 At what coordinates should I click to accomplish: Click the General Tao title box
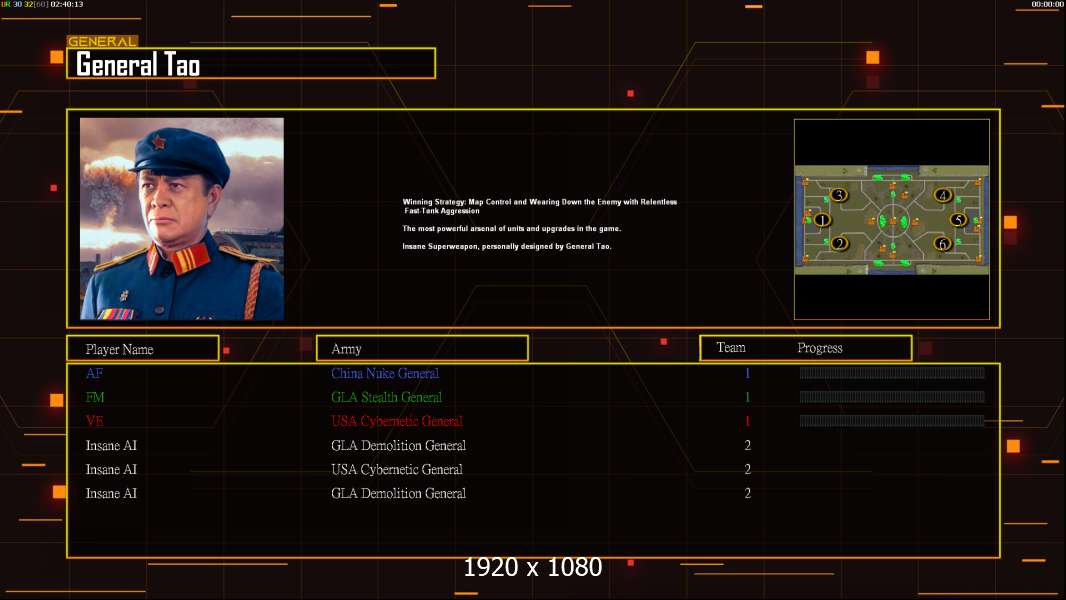(251, 63)
